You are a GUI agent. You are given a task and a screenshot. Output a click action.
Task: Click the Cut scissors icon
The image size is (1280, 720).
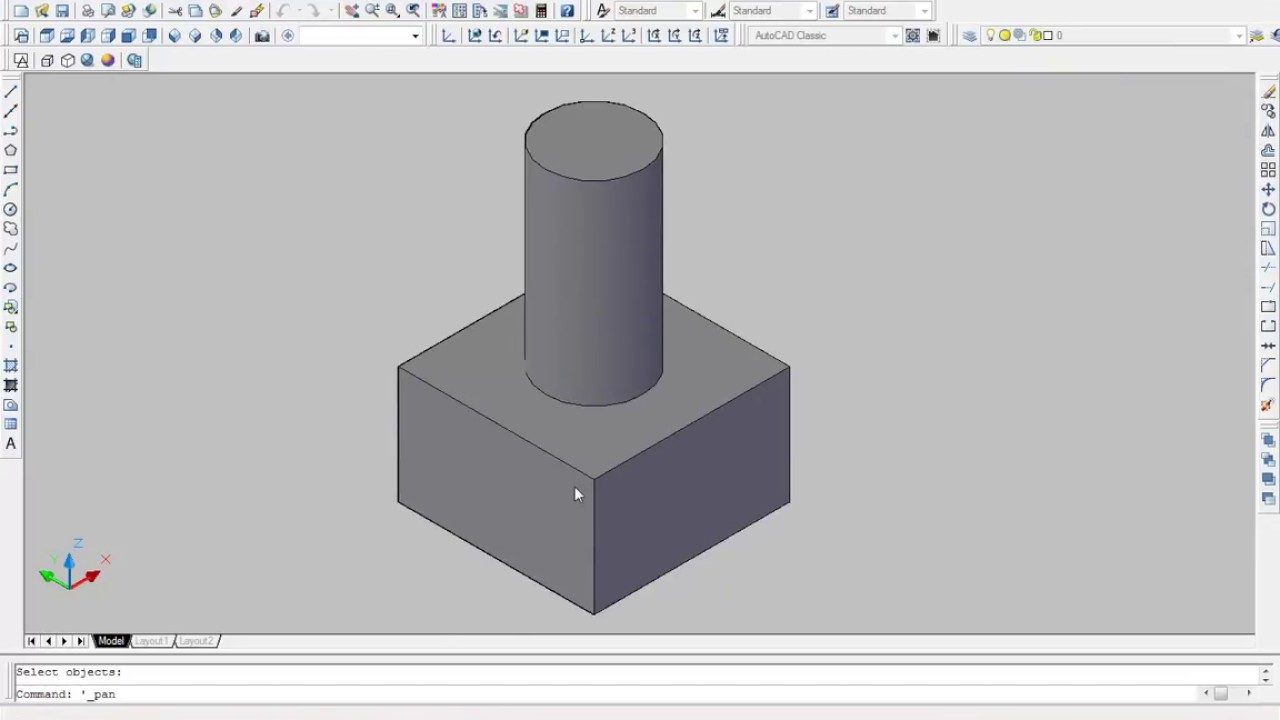click(x=175, y=11)
